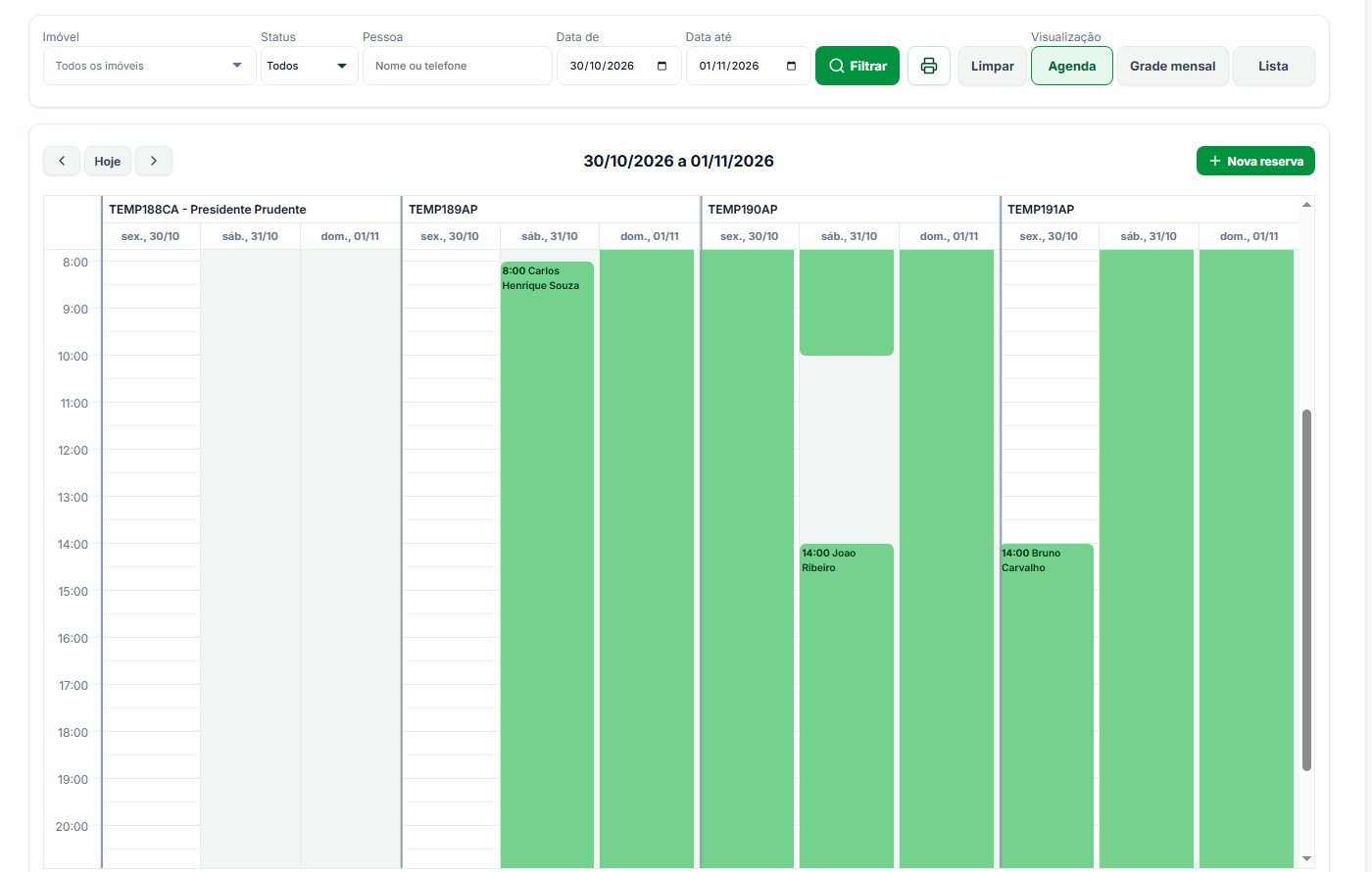This screenshot has width=1372, height=872.
Task: Open the Imóvel dropdown (Todos os imóveis)
Action: [x=150, y=66]
